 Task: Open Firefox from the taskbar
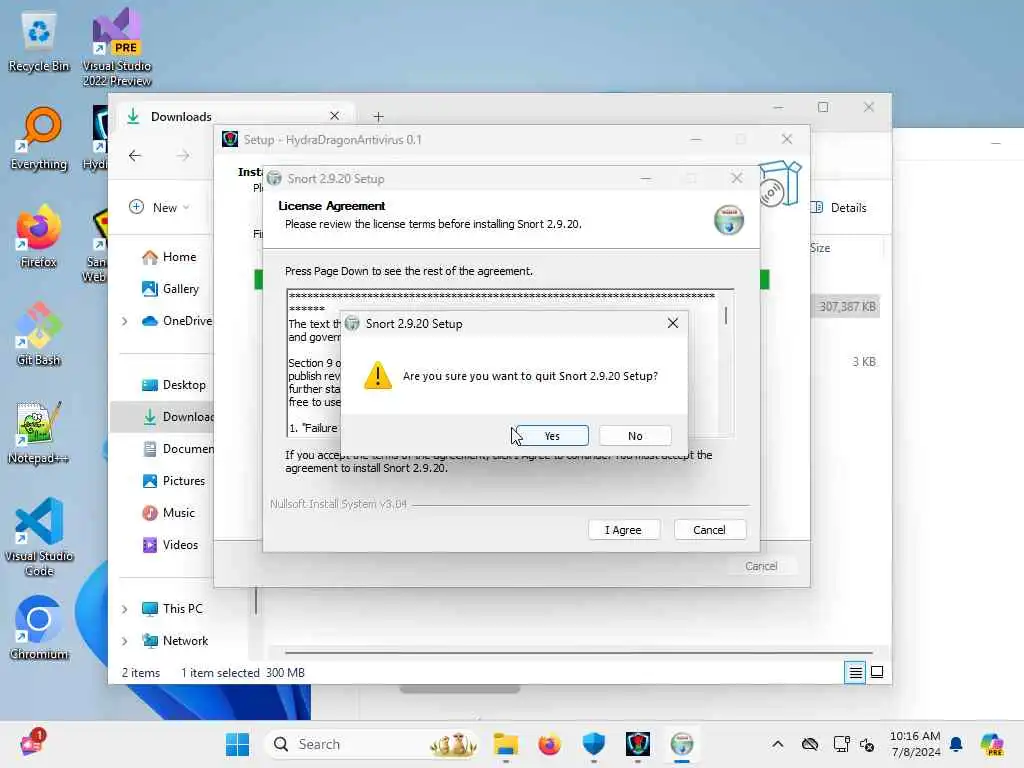pos(549,744)
